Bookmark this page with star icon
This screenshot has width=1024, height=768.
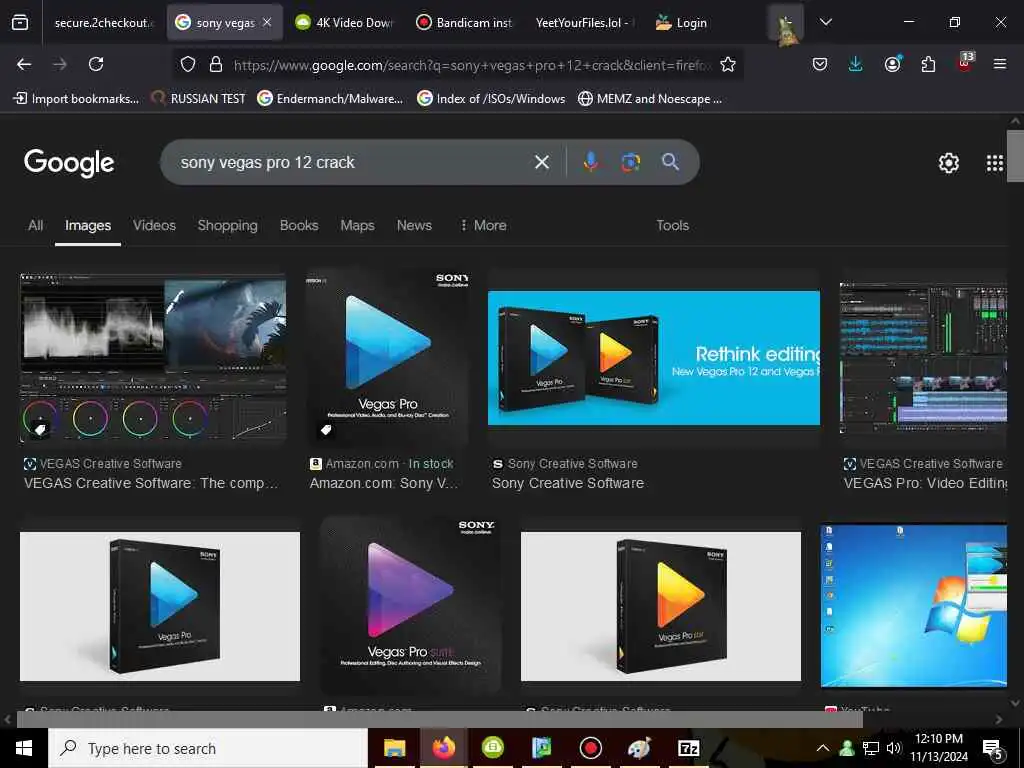click(728, 64)
